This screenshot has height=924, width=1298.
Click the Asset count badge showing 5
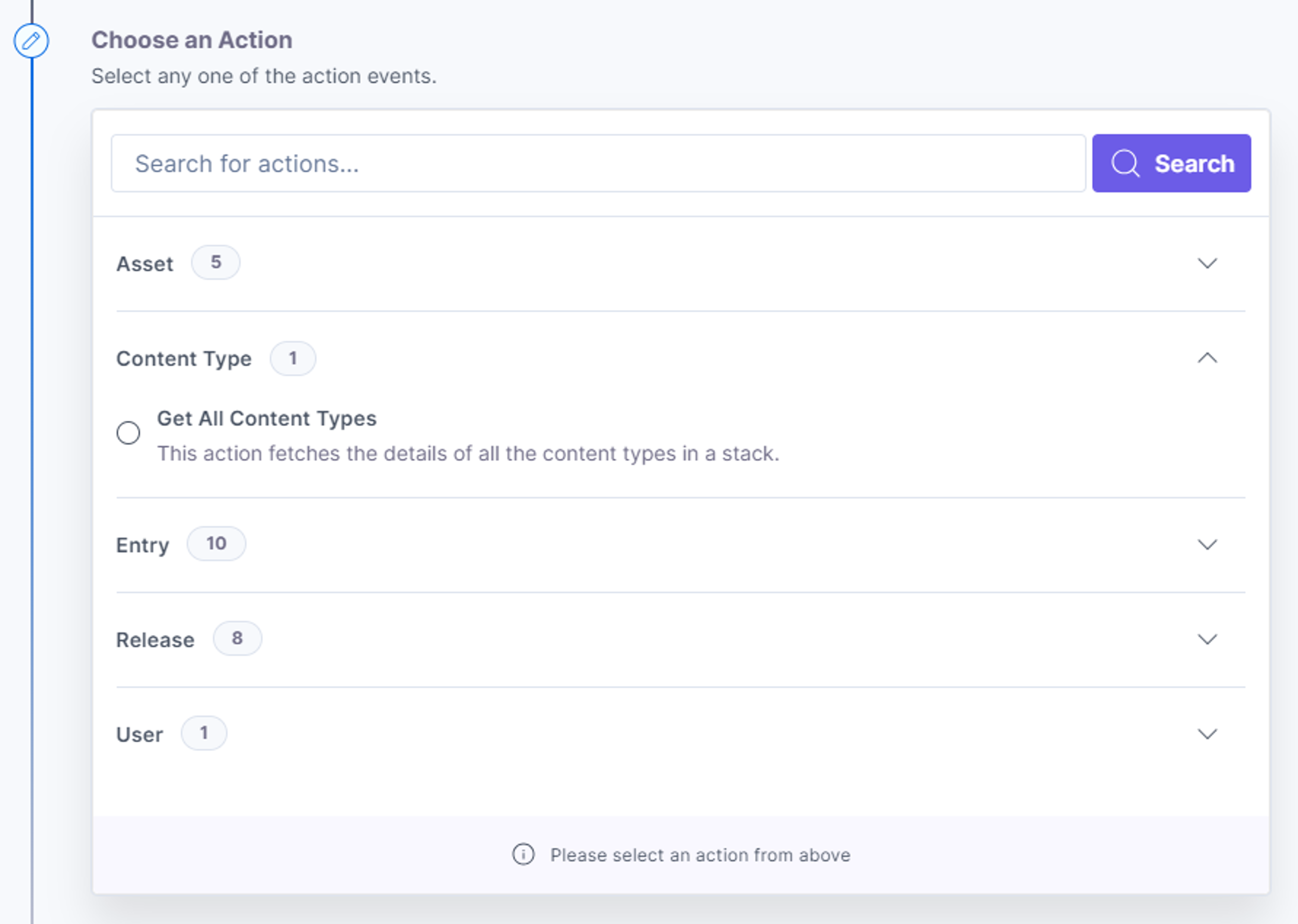tap(215, 262)
